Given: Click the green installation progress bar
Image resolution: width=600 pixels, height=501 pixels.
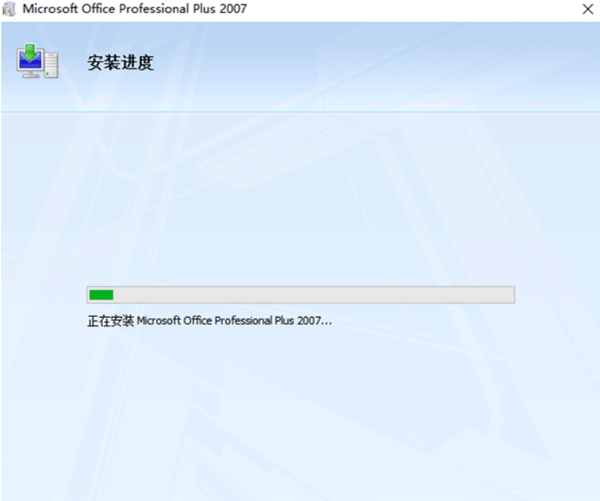Looking at the screenshot, I should (x=301, y=295).
